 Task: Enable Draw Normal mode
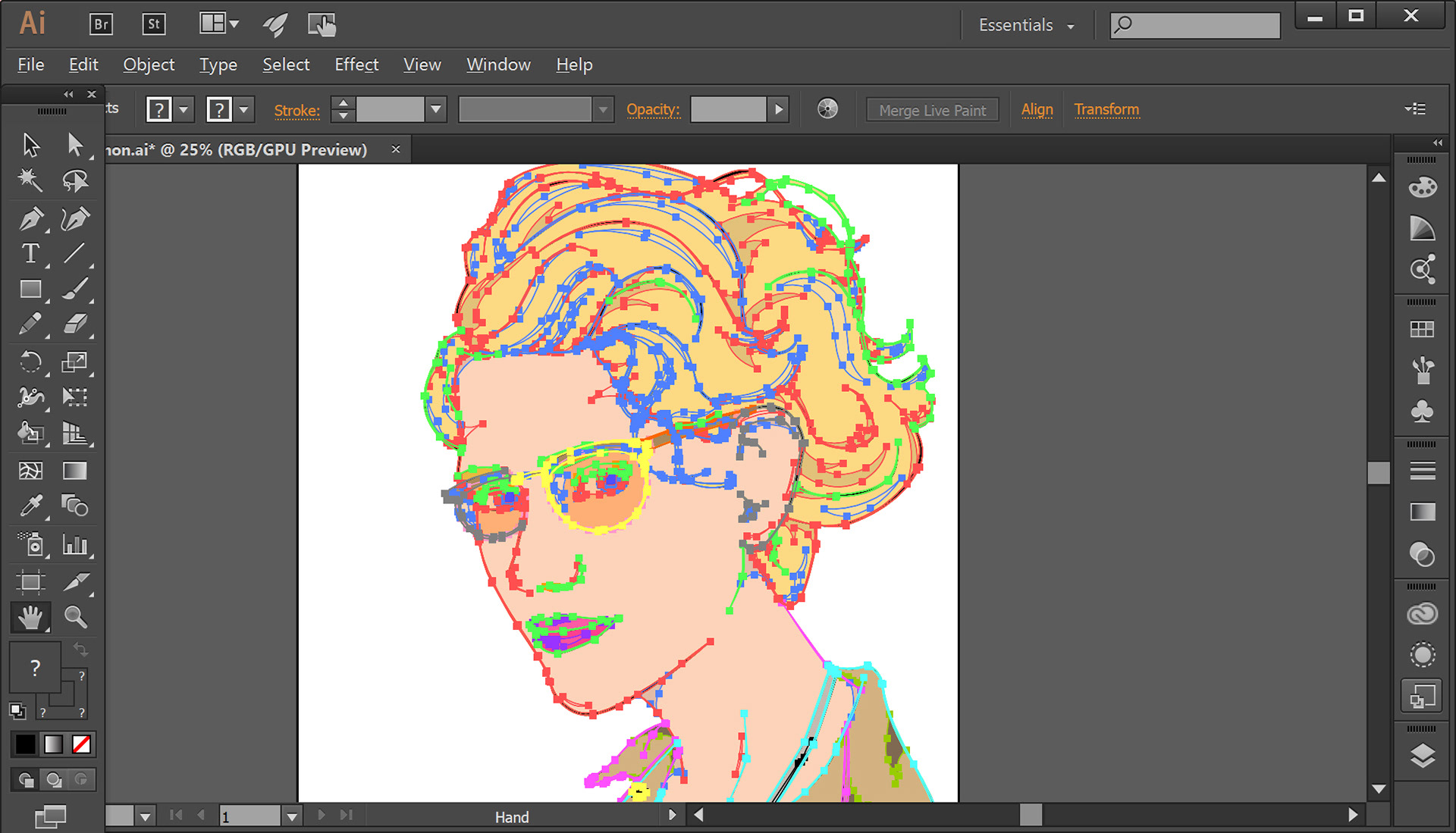(x=26, y=780)
